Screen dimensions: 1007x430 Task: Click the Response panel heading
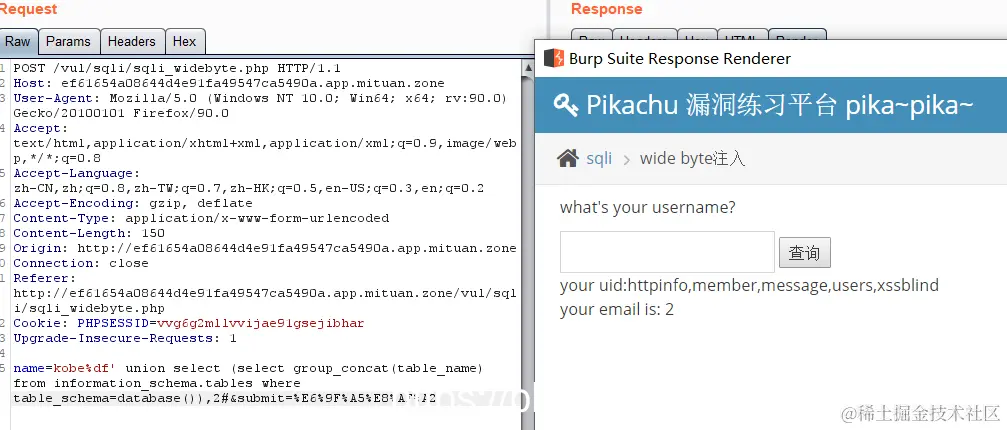[606, 9]
